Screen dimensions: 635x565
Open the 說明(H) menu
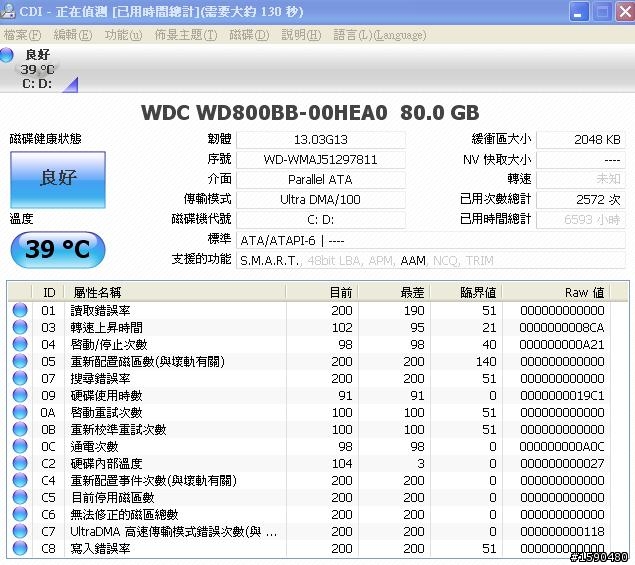click(301, 35)
